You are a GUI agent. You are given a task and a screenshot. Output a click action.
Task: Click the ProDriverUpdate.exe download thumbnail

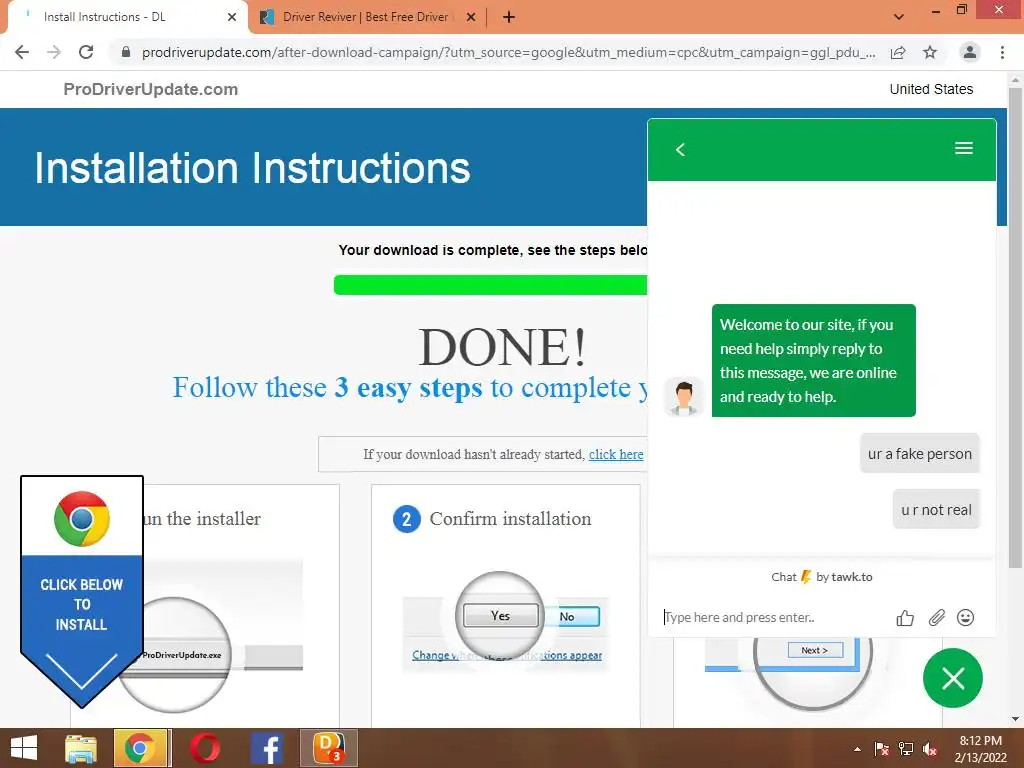[x=176, y=655]
